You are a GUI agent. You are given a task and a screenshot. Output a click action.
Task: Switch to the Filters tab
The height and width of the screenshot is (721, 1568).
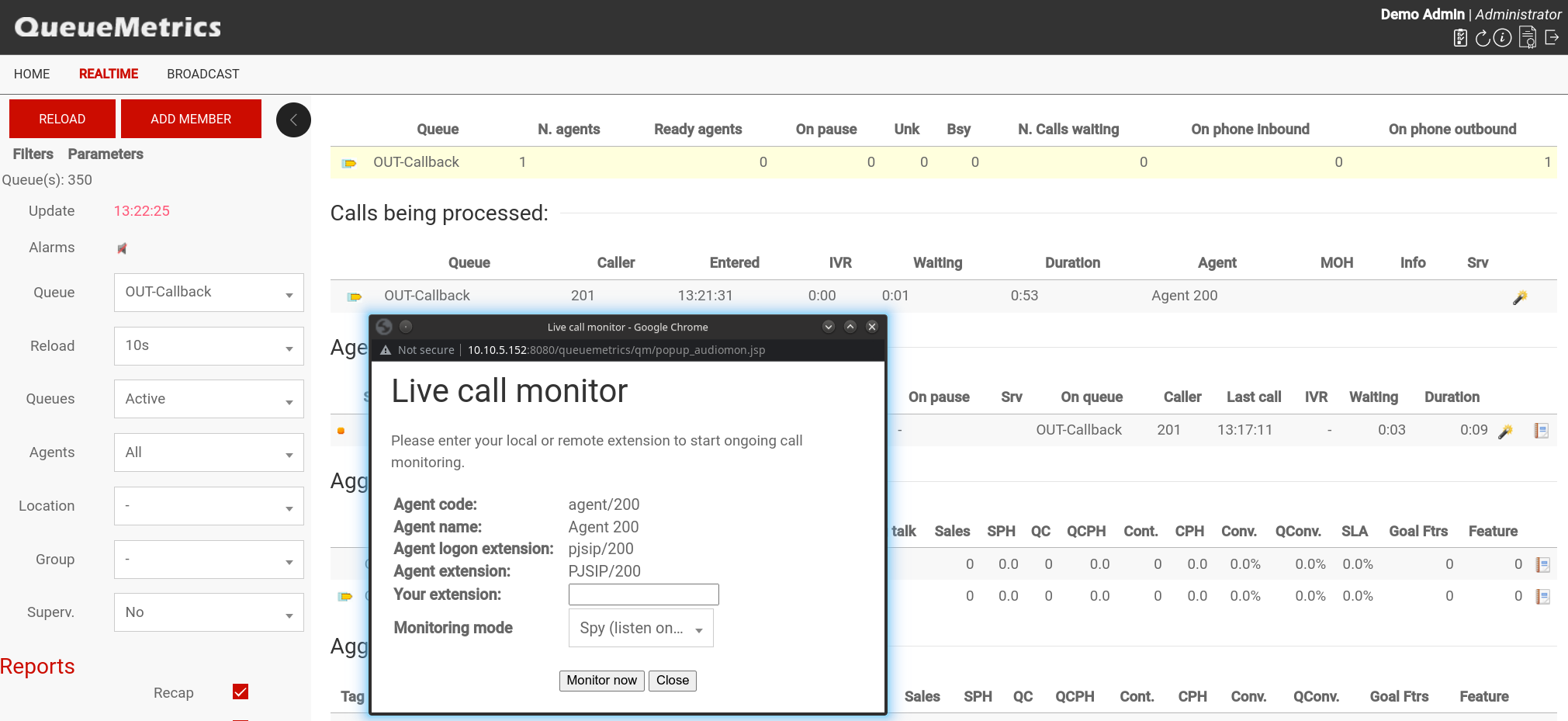tap(33, 154)
